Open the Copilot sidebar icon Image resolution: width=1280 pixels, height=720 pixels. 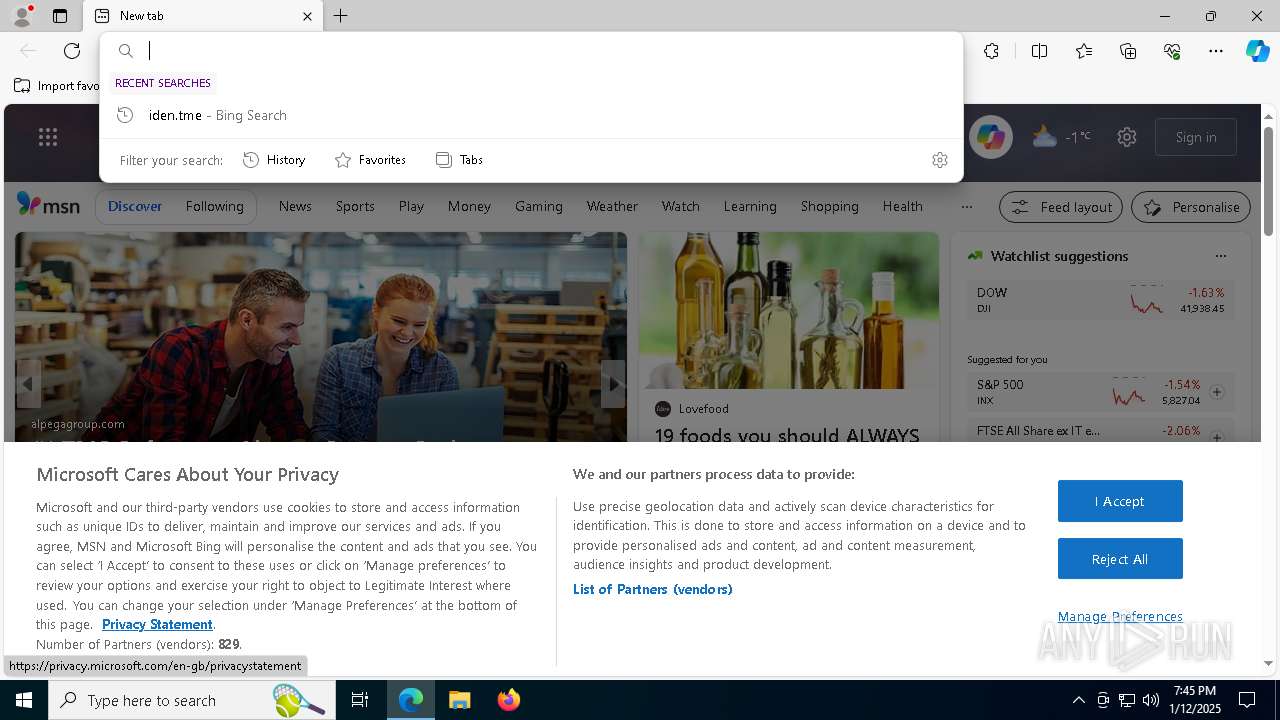click(1257, 51)
